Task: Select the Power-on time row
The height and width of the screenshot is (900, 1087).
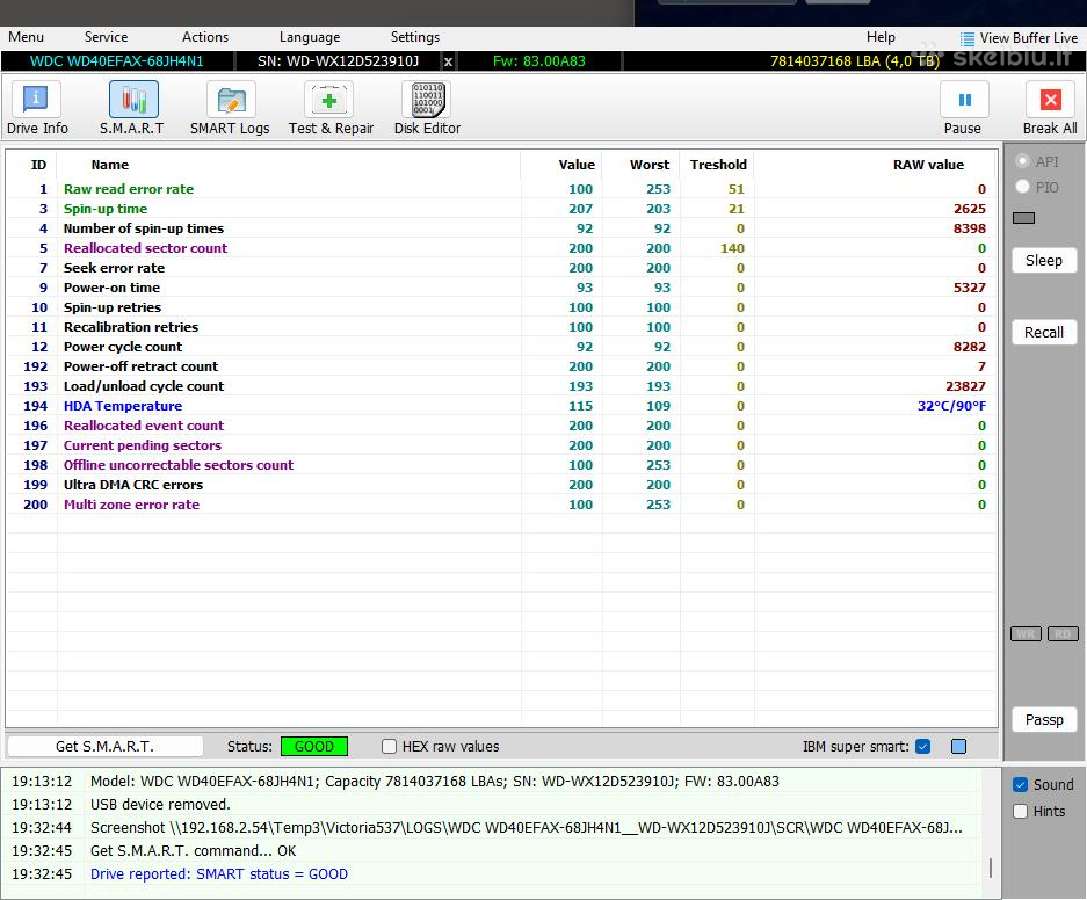Action: pos(502,287)
